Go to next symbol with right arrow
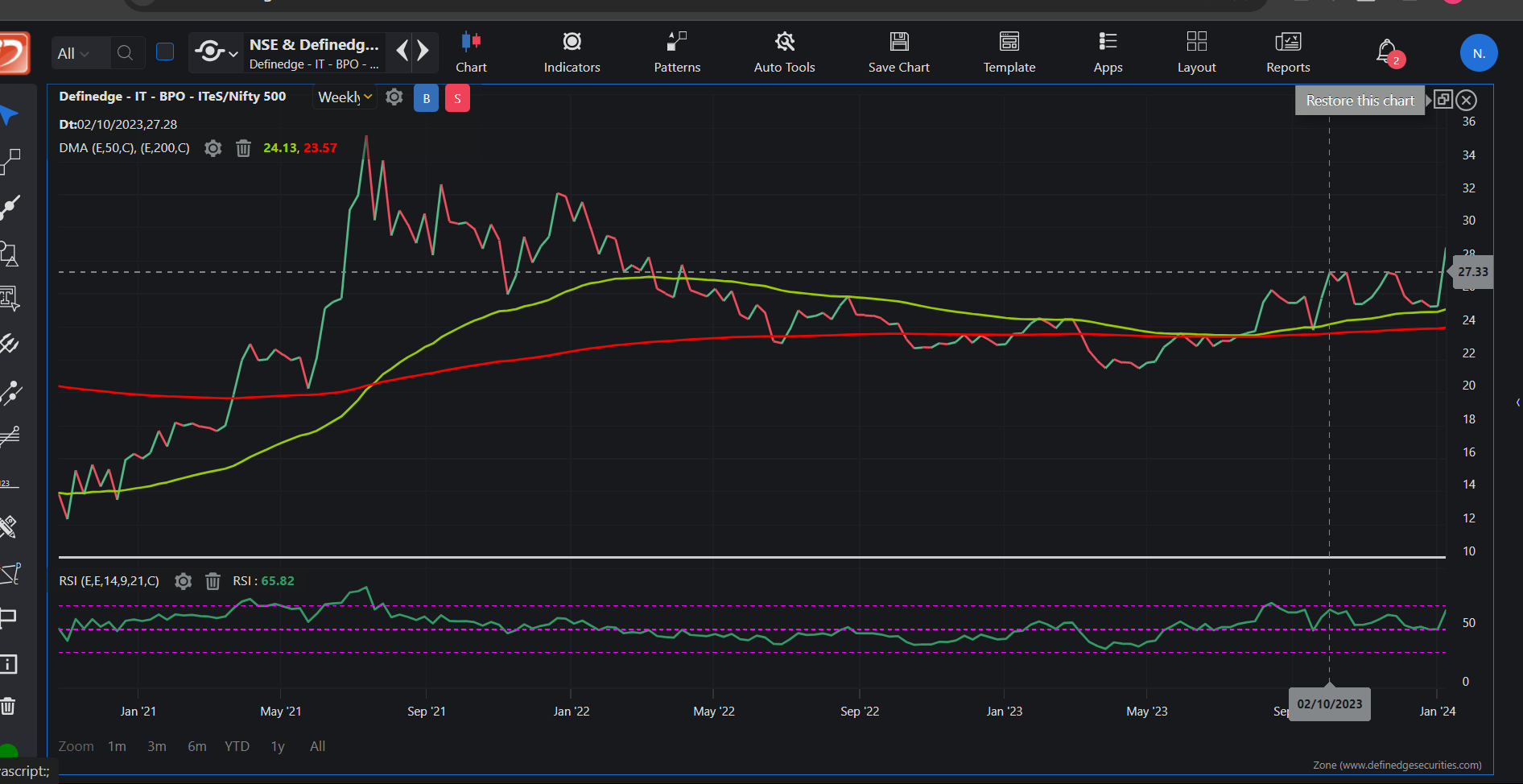Image resolution: width=1523 pixels, height=784 pixels. coord(423,52)
